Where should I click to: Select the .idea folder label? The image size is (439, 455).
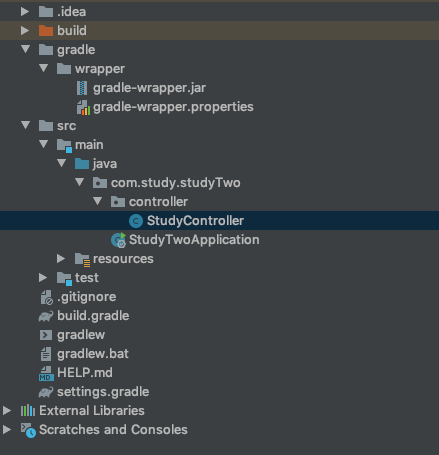click(71, 12)
